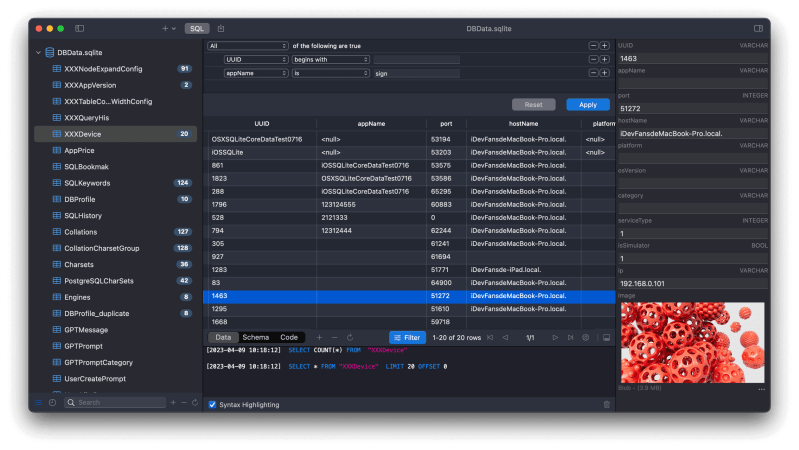Select the UserCreatePrompt table
799x450 pixels.
coord(116,379)
